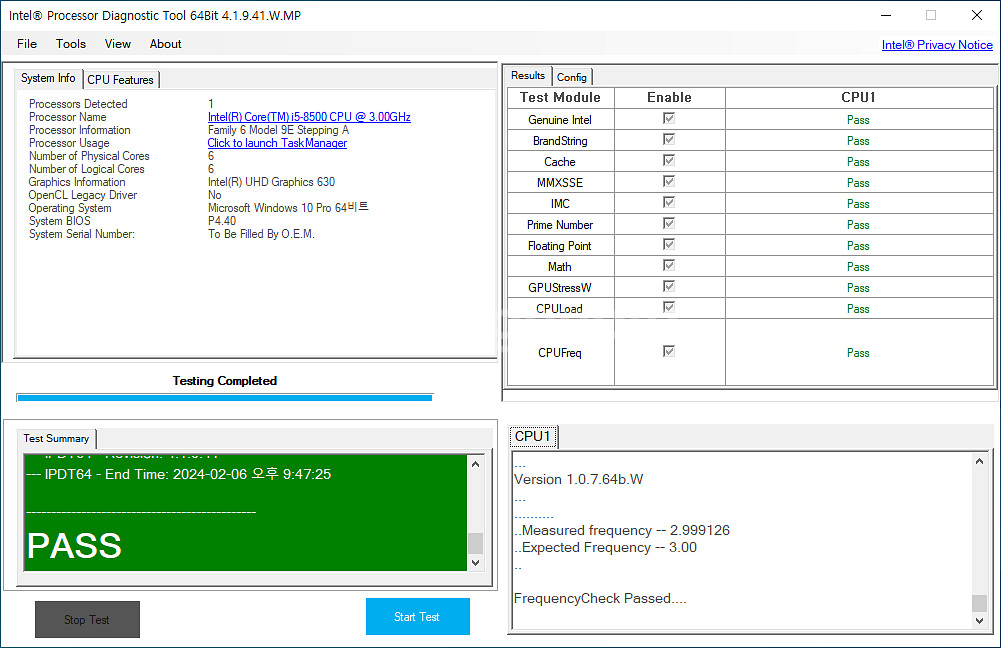Click the System BIOS value P4.40
Viewport: 1001px width, 648px height.
pos(222,221)
